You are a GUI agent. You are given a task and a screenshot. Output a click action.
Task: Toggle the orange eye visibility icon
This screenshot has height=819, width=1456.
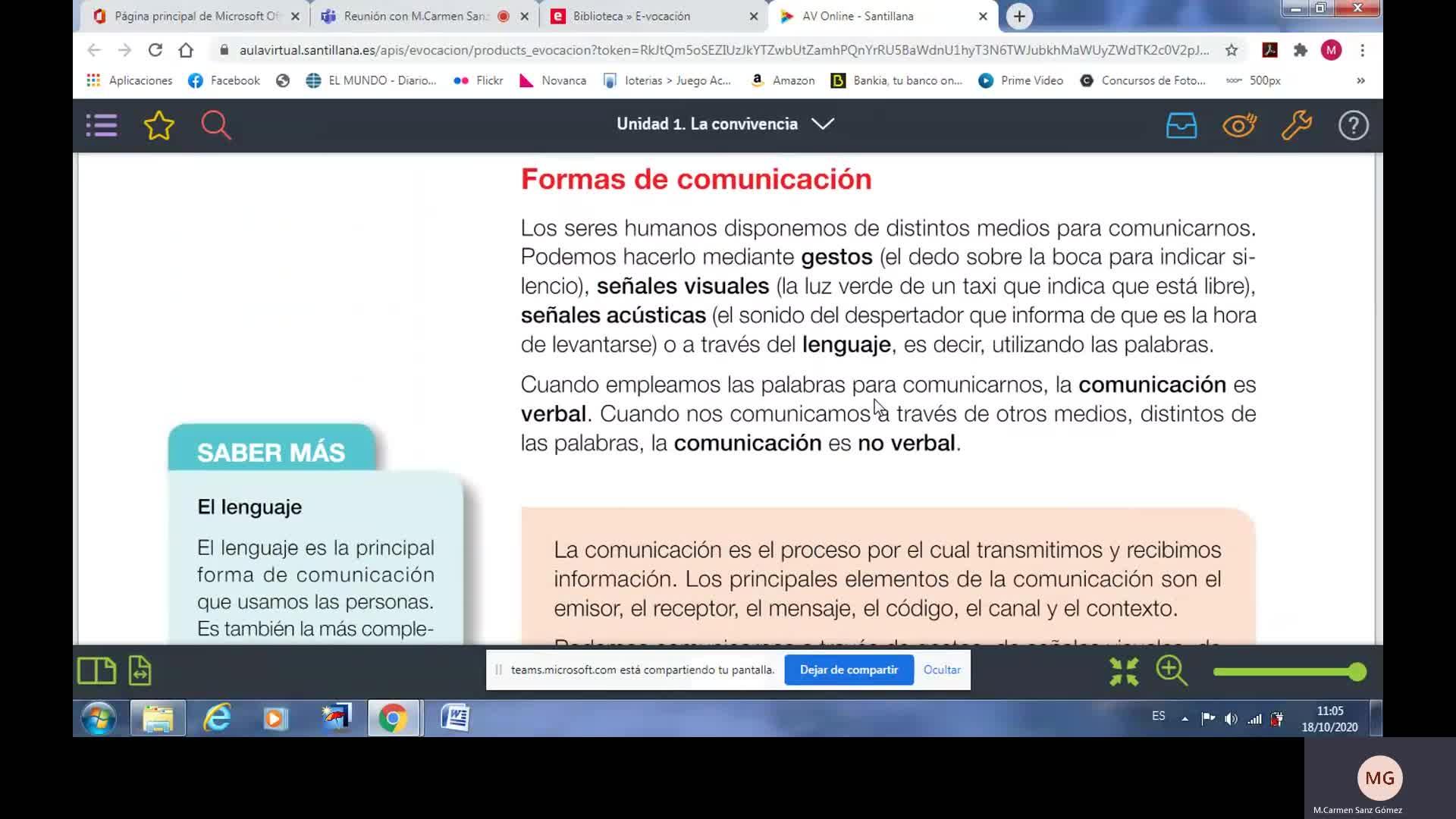pyautogui.click(x=1239, y=125)
